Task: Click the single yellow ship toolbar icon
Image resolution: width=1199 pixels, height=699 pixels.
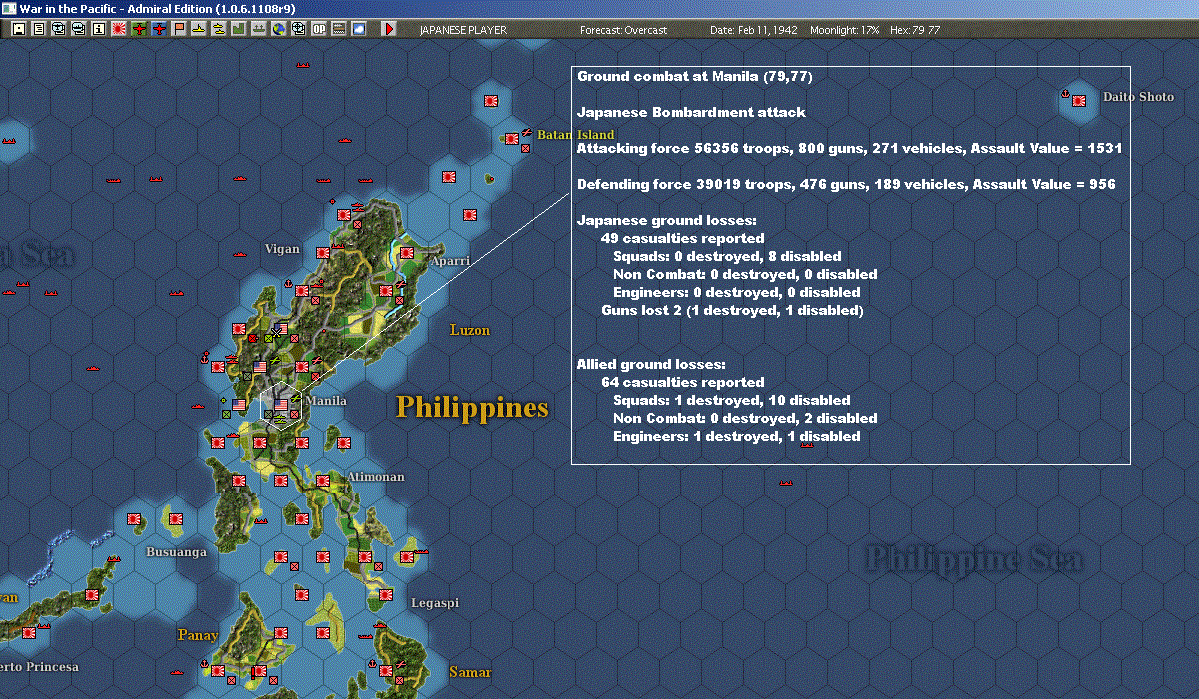Action: coord(199,29)
